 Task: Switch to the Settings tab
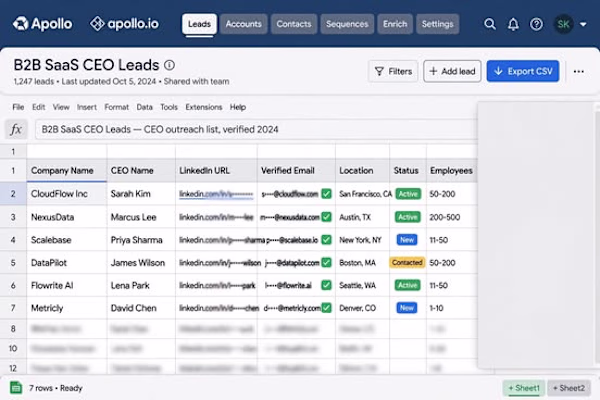point(437,24)
